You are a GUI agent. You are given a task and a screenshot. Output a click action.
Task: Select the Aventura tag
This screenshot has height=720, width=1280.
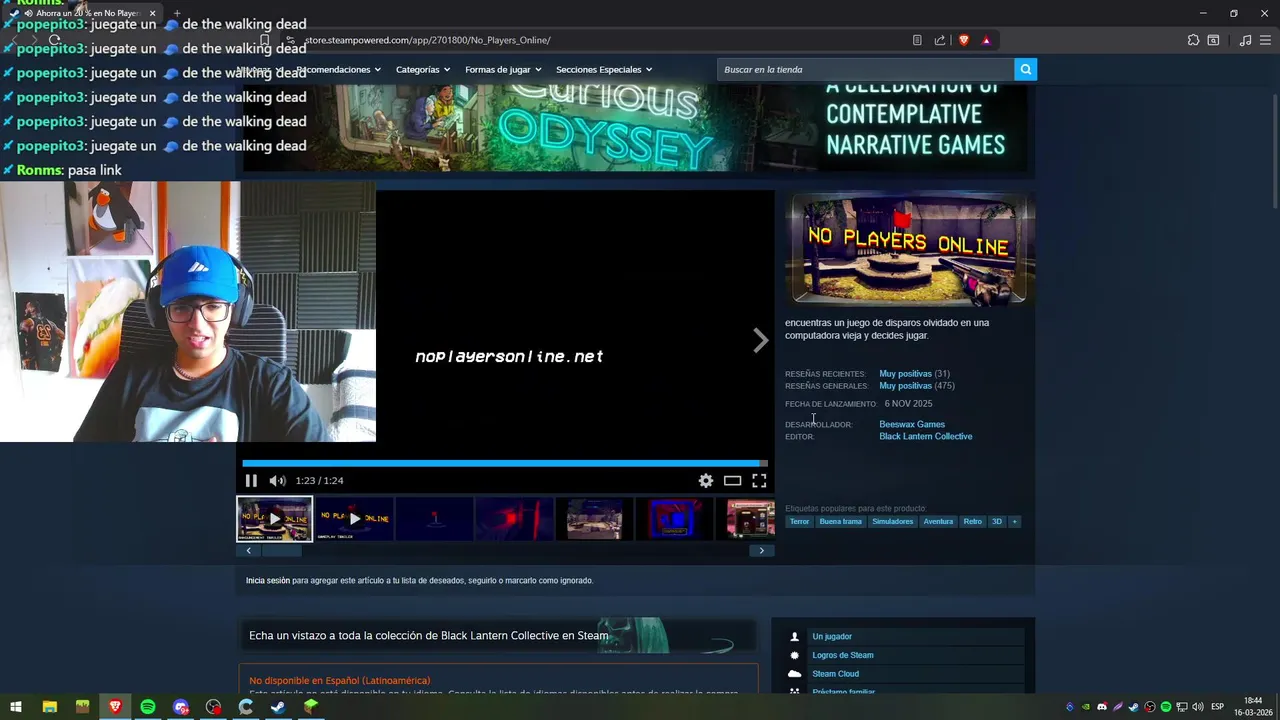(x=938, y=521)
